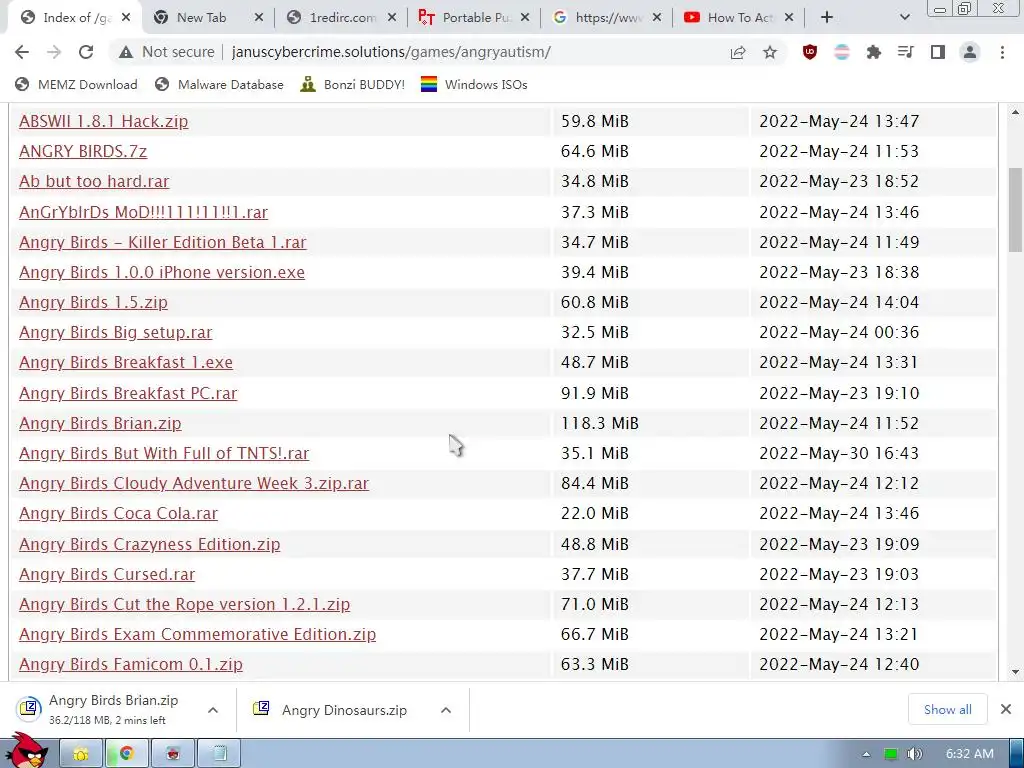Viewport: 1024px width, 768px height.
Task: Open Angry Birds Exam Commemorative Edition.zip
Action: [x=198, y=634]
